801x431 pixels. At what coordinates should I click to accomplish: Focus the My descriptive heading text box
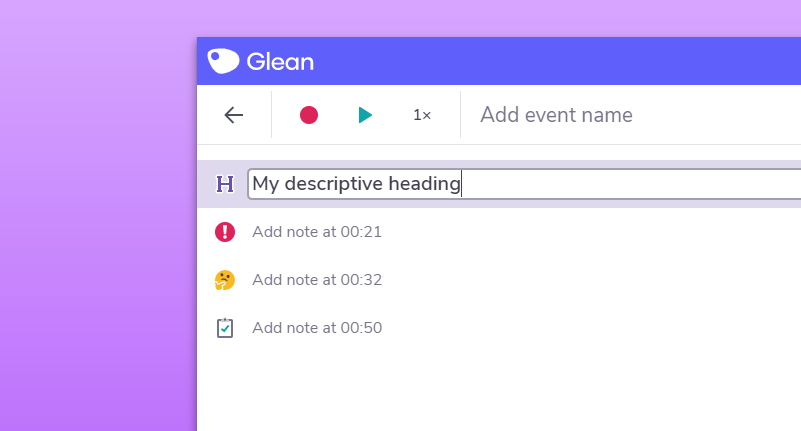[x=600, y=184]
